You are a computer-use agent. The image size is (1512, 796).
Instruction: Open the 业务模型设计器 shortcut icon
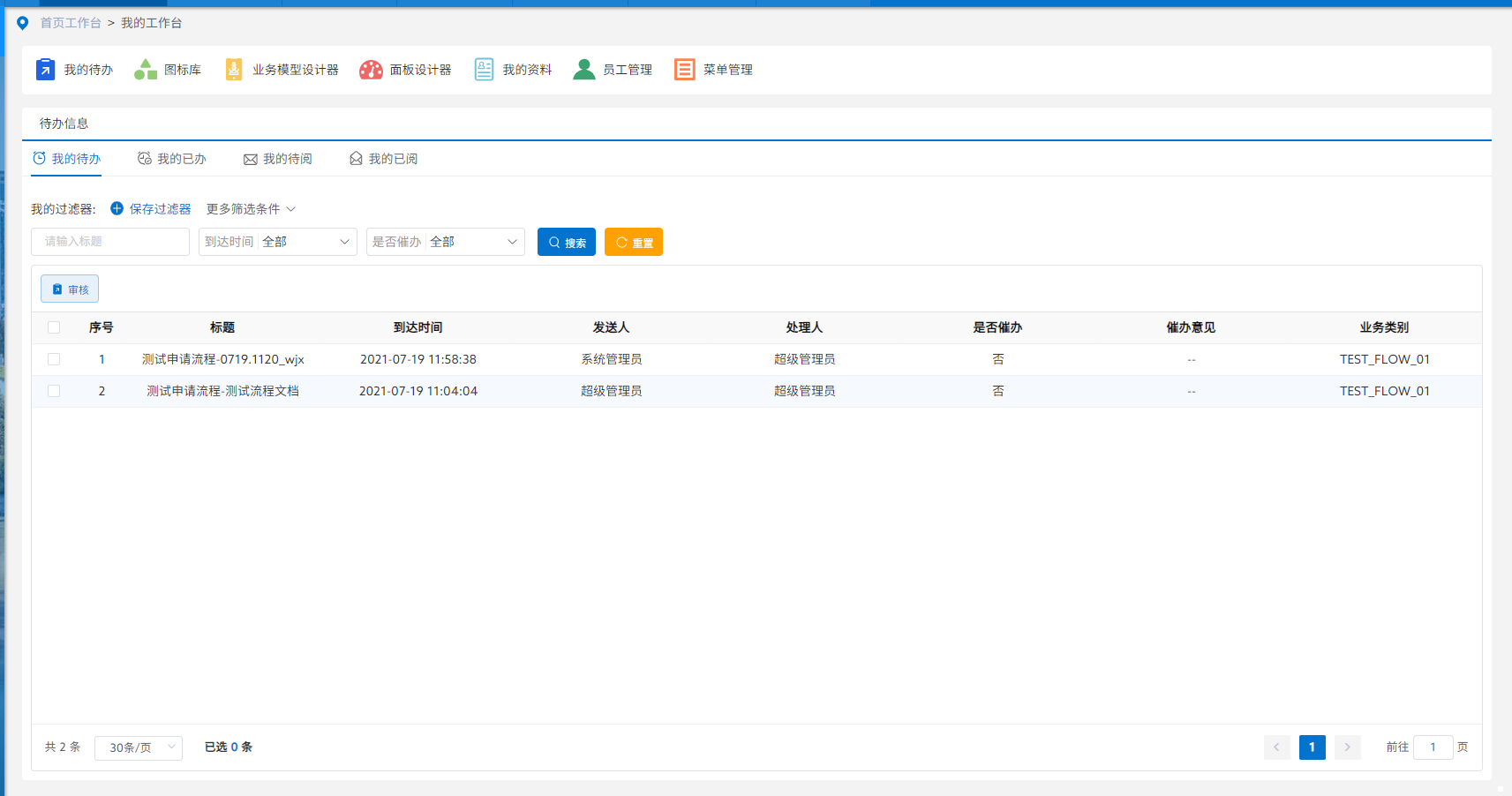point(233,69)
